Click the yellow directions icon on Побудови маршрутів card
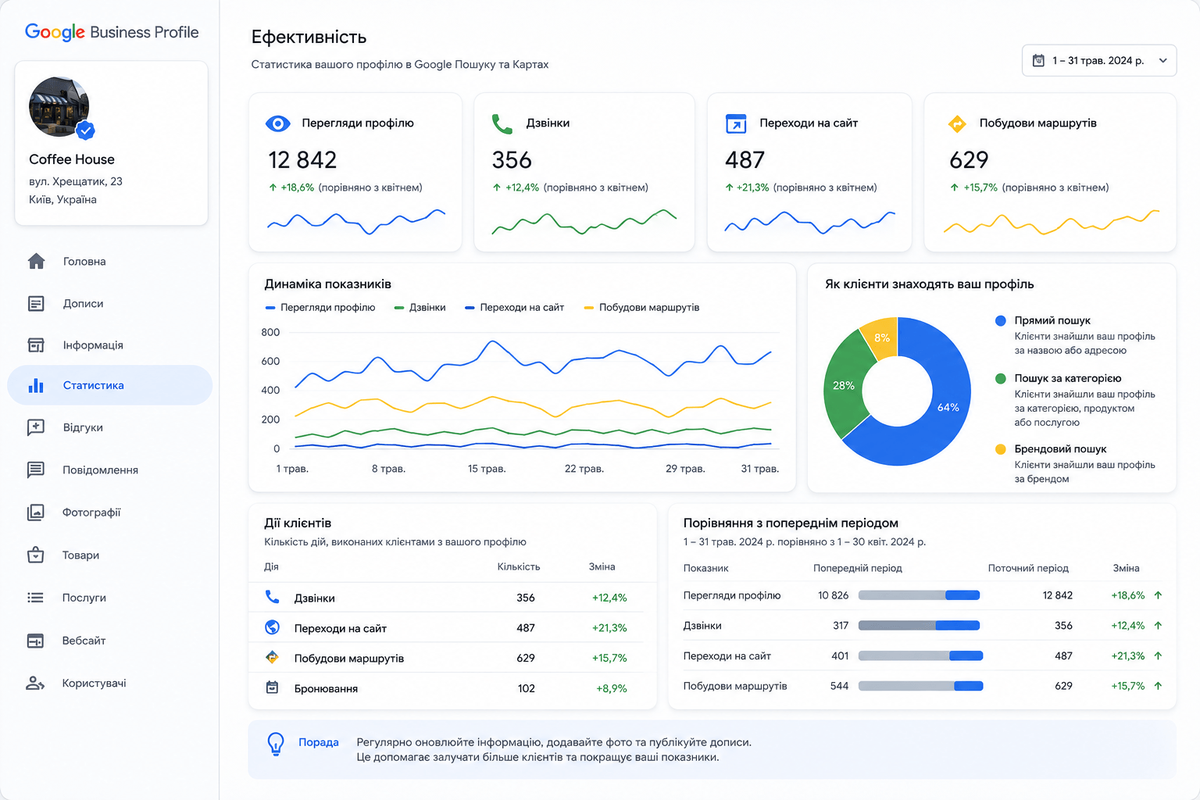 (x=957, y=124)
